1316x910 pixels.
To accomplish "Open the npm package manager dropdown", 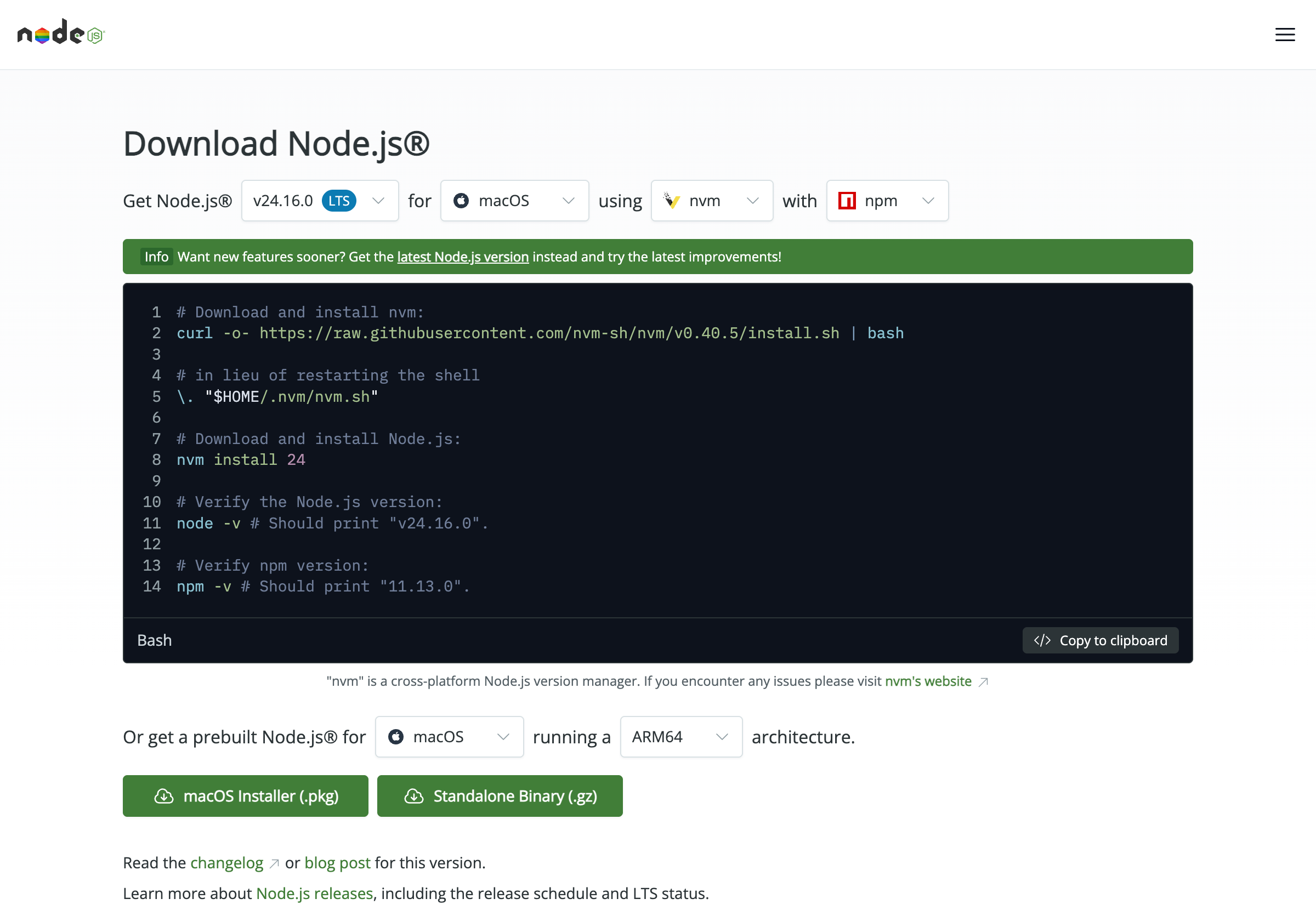I will [887, 201].
